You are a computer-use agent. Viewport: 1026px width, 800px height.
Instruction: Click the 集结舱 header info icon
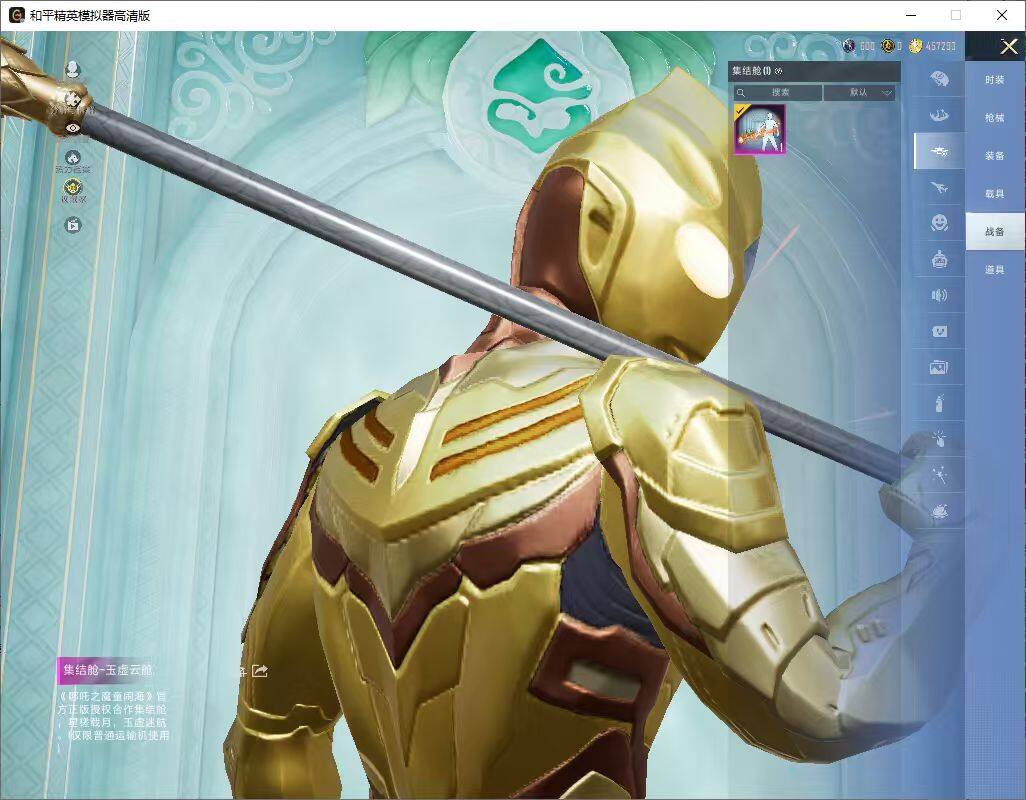(x=779, y=71)
